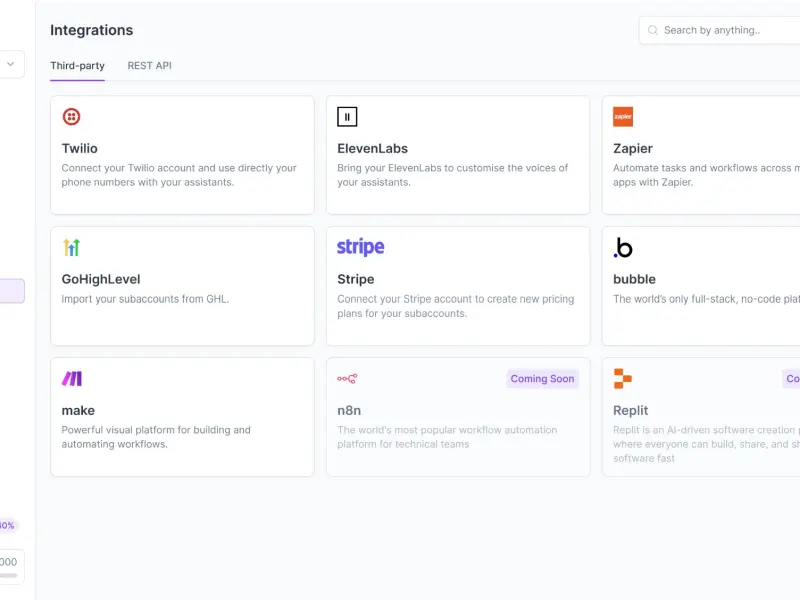Expand the sidebar dropdown chevron
800x600 pixels.
point(10,64)
